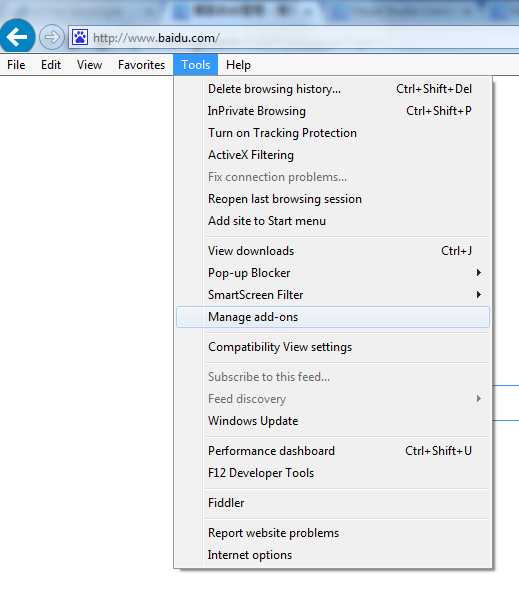Select View downloads

(332, 251)
